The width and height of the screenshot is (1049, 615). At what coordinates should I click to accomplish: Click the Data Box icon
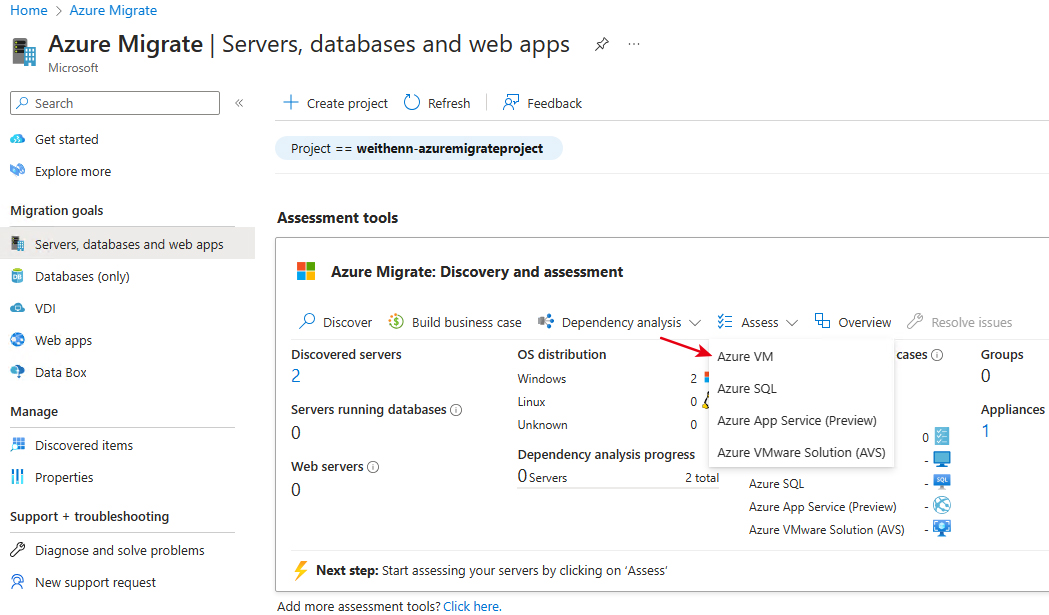point(17,371)
